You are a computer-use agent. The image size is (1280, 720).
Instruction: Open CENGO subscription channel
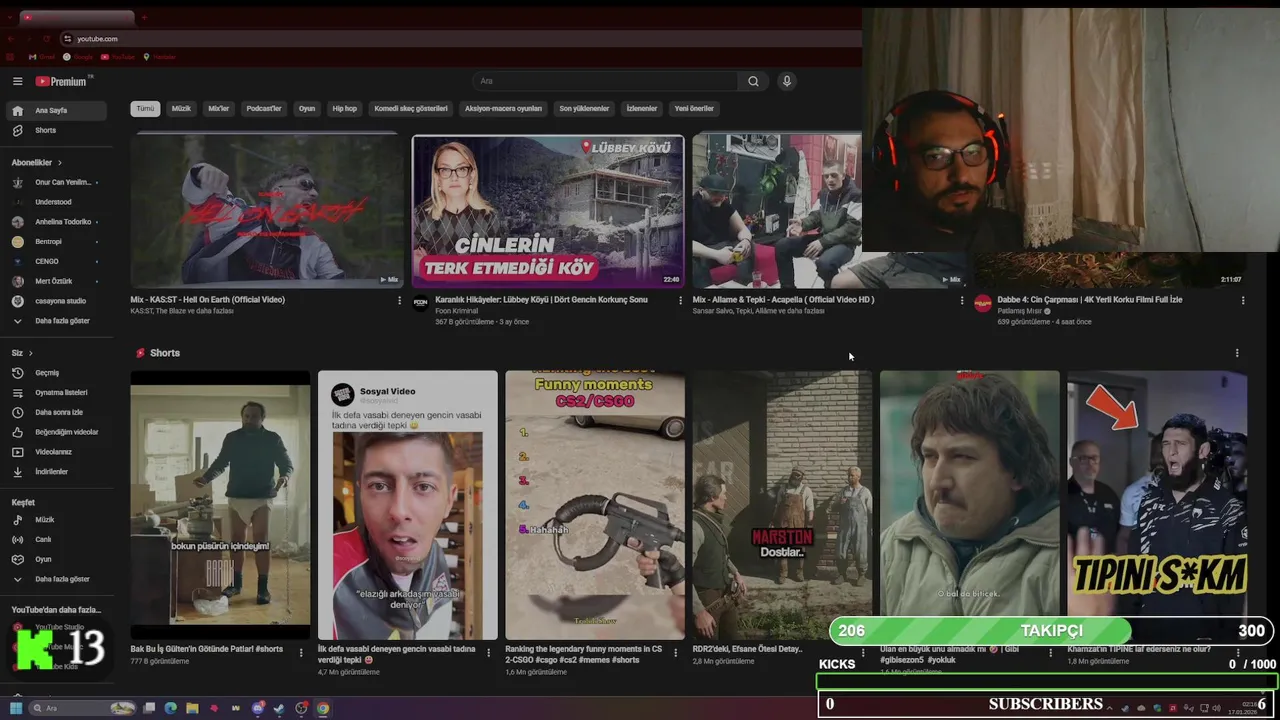[x=56, y=261]
